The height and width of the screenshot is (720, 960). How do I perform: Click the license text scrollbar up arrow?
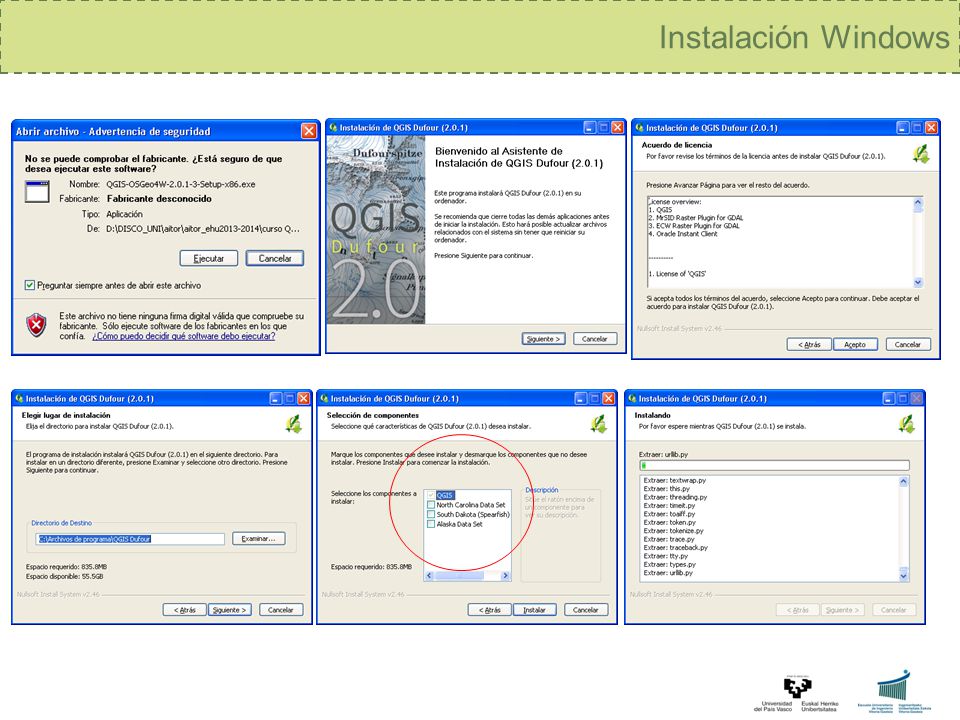coord(918,202)
